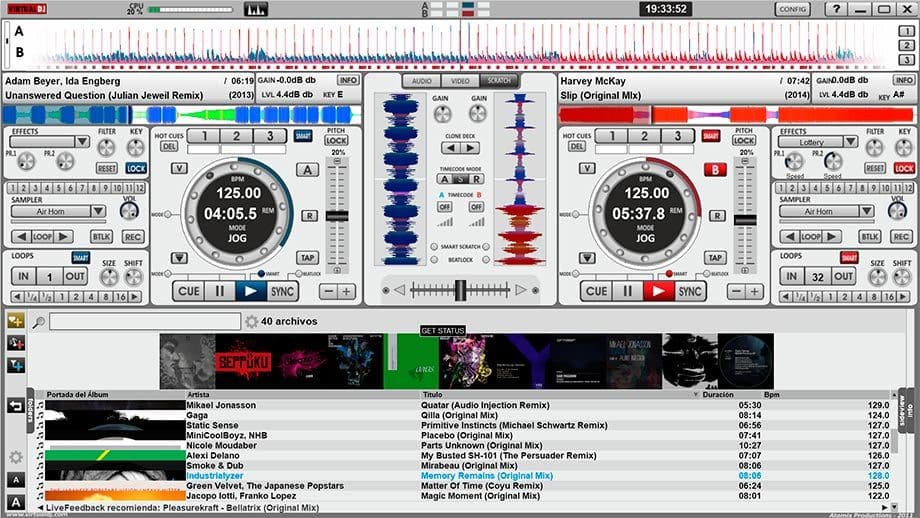Click left channel GAIN knob in mixer

click(442, 114)
